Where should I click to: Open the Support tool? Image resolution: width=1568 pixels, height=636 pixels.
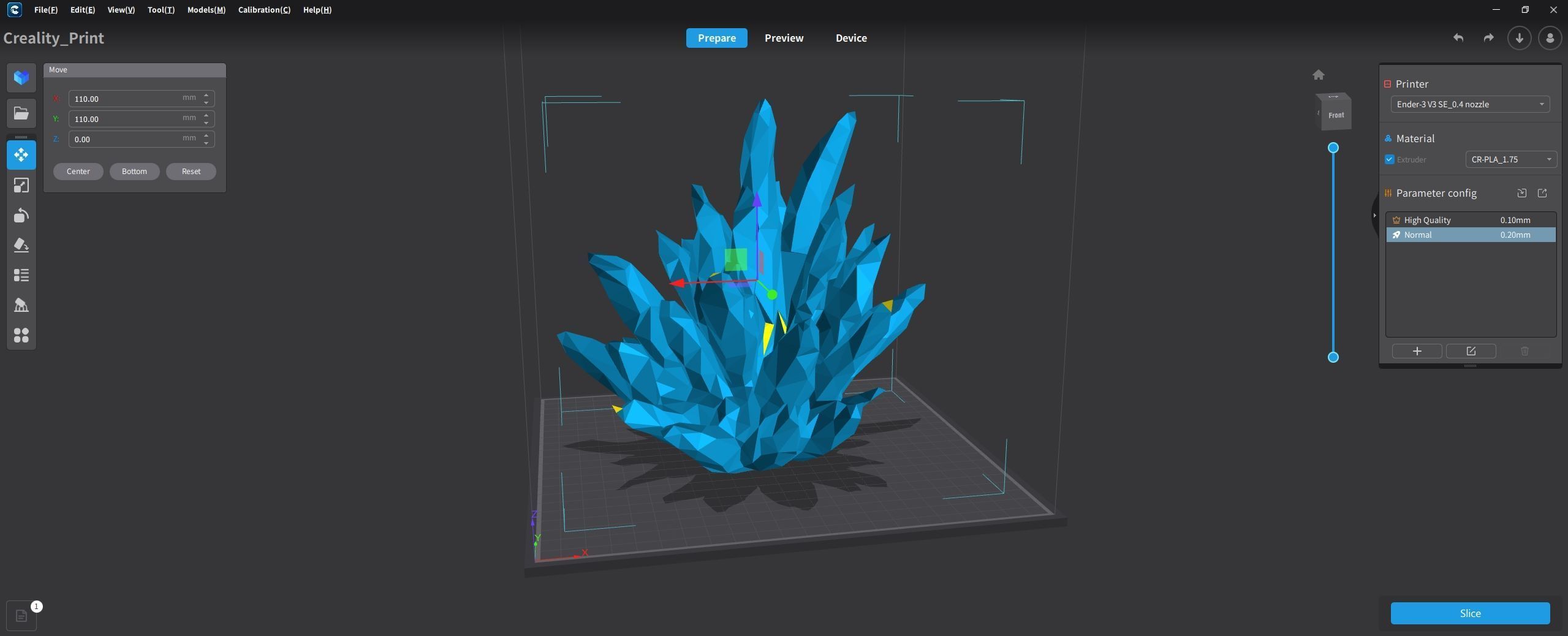(x=21, y=305)
